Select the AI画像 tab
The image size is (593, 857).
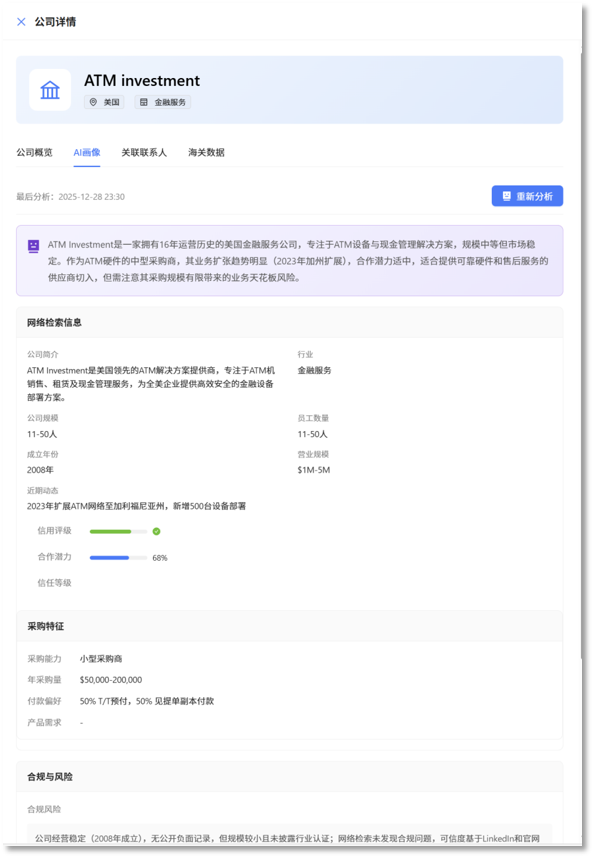87,152
